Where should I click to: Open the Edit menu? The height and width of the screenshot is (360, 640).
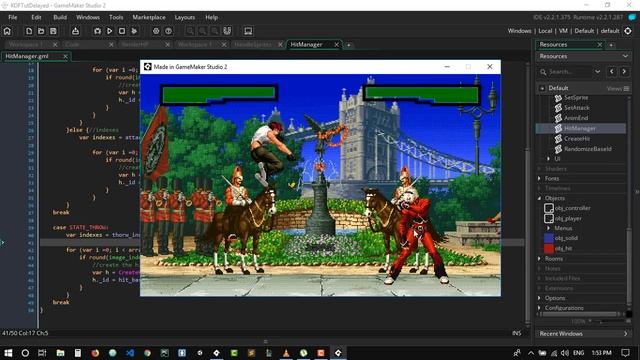pyautogui.click(x=36, y=17)
